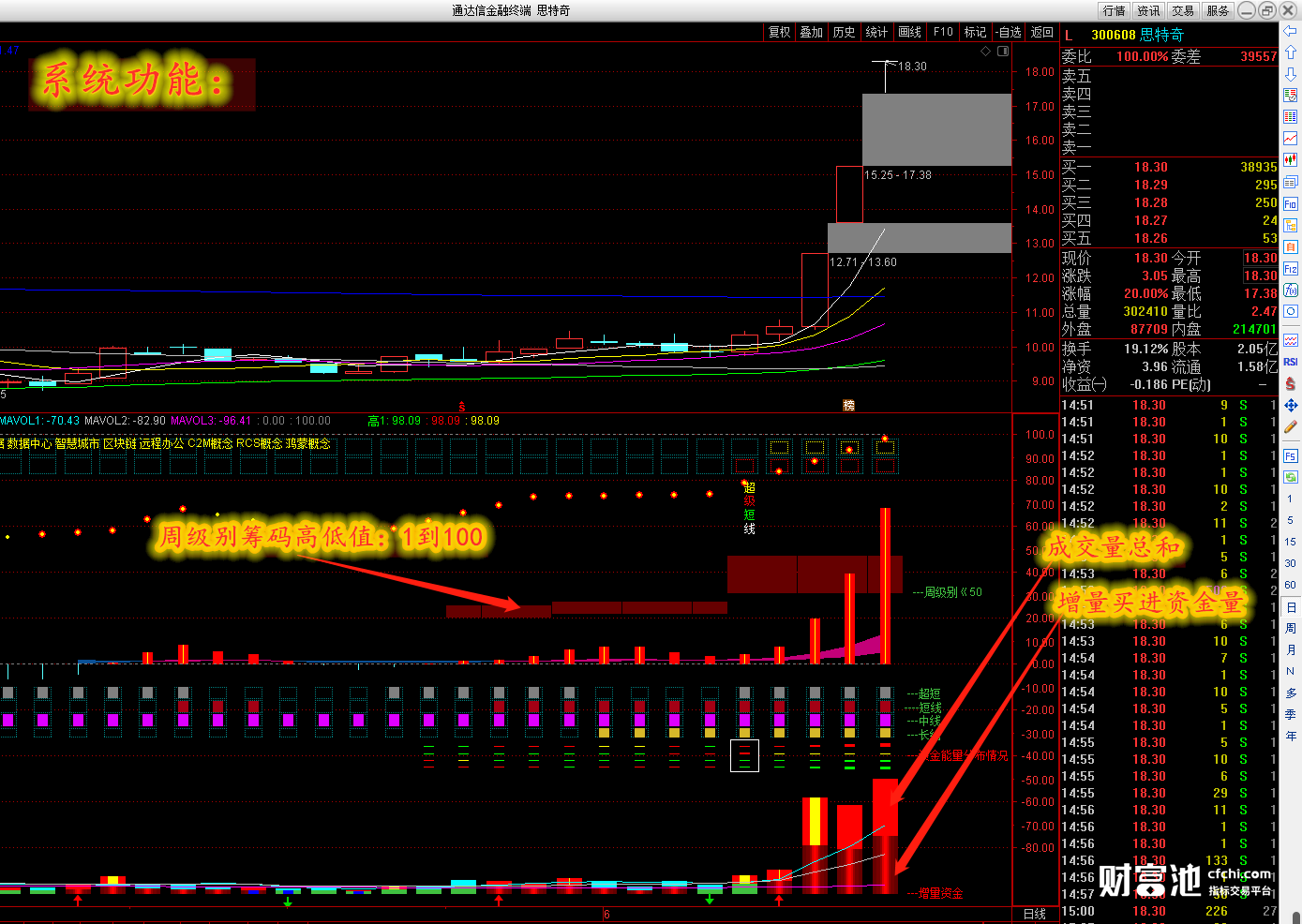1302x924 pixels.
Task: Click the F10 button in chart toolbar
Action: [x=943, y=32]
